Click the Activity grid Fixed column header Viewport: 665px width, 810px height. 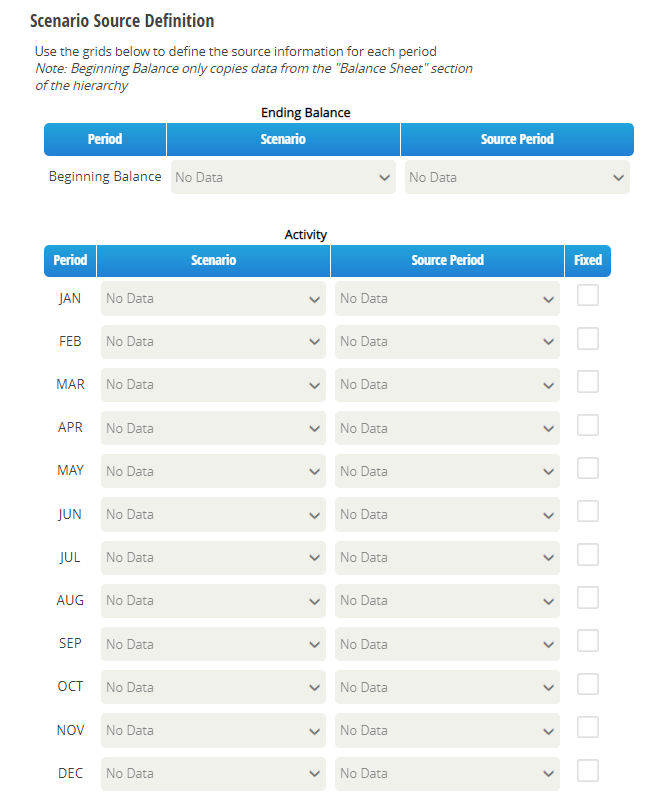coord(588,261)
